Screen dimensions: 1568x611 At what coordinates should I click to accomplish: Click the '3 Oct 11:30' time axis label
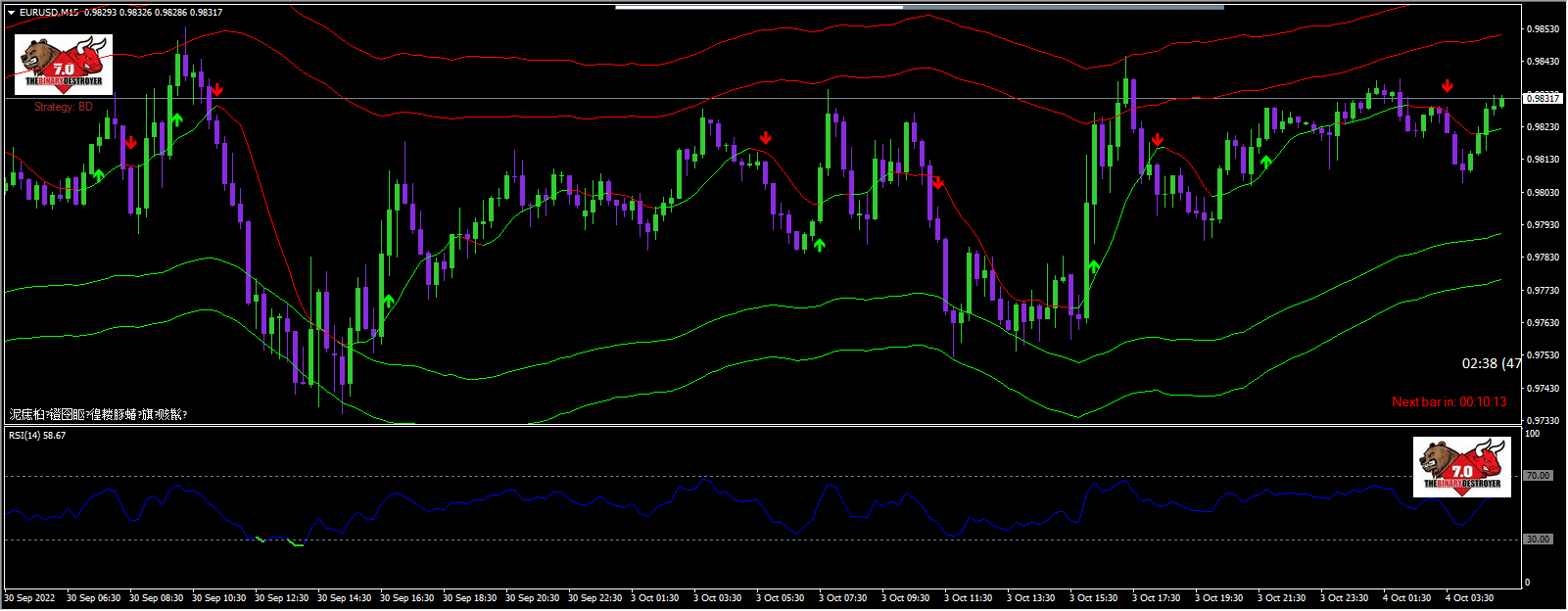[968, 598]
